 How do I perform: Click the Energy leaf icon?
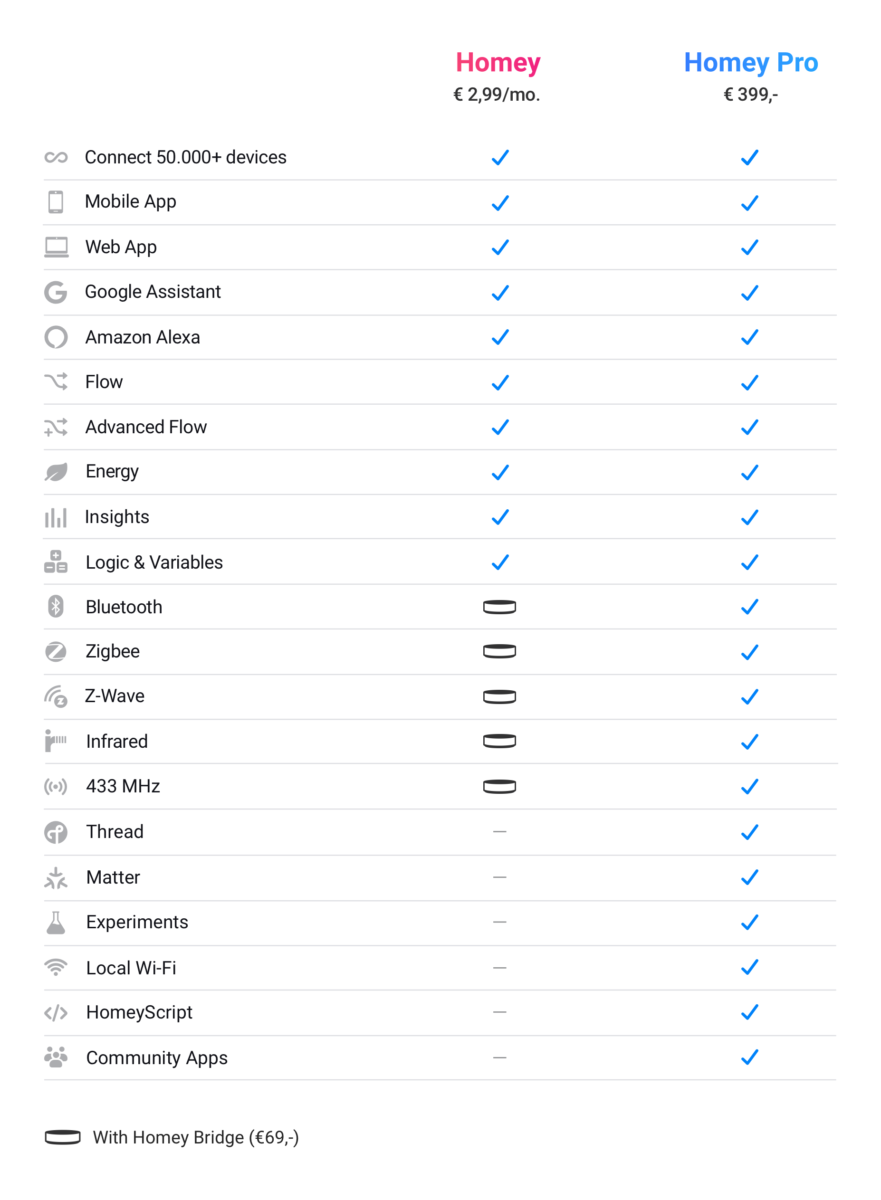(x=56, y=472)
